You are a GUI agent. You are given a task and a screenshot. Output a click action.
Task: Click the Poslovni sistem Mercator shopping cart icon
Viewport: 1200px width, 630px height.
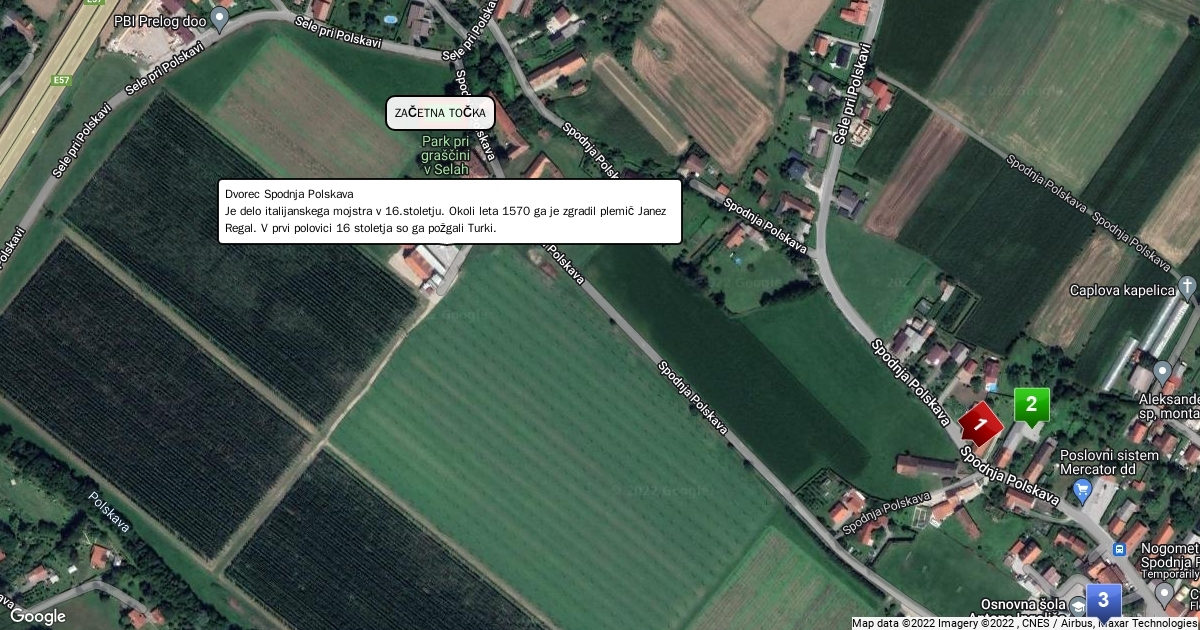tap(1081, 491)
